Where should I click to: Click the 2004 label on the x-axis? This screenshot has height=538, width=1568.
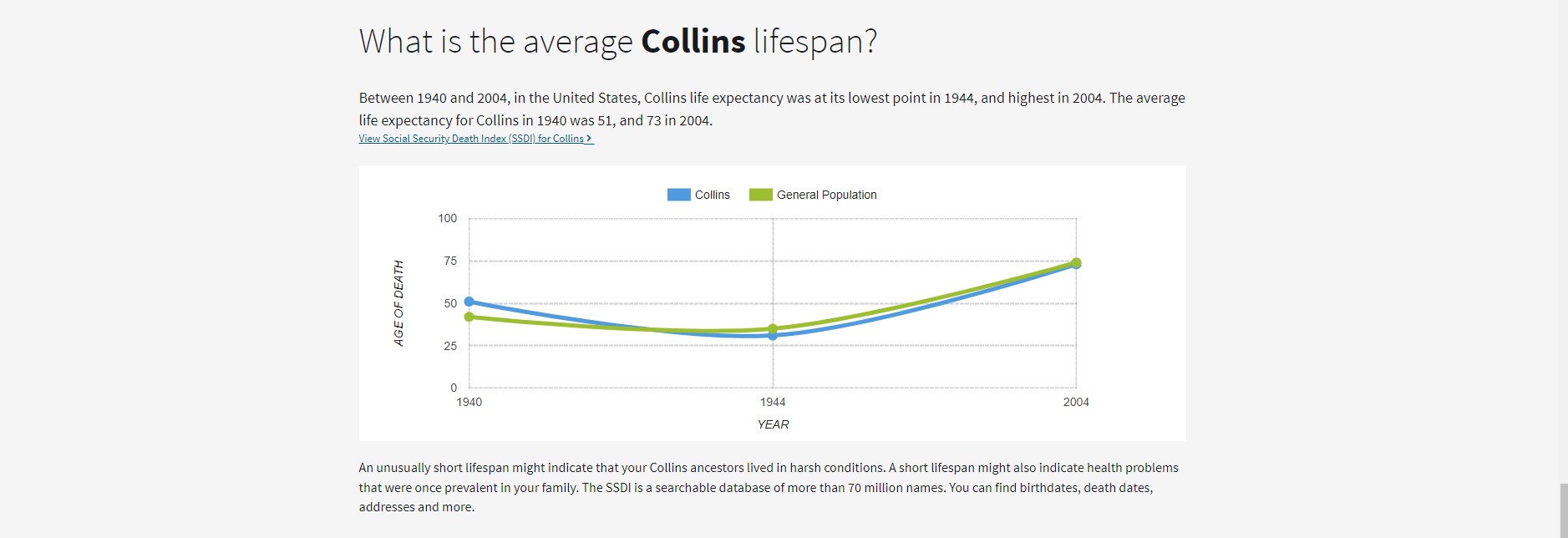(x=1077, y=401)
